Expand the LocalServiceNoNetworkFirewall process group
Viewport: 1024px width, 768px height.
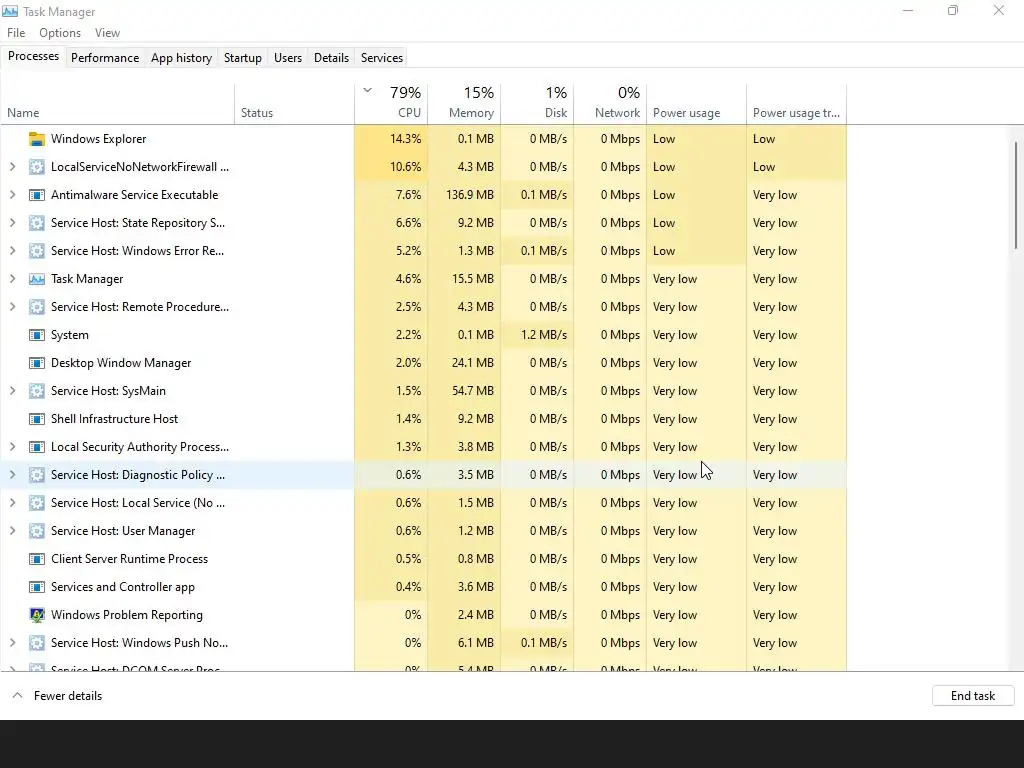click(12, 167)
